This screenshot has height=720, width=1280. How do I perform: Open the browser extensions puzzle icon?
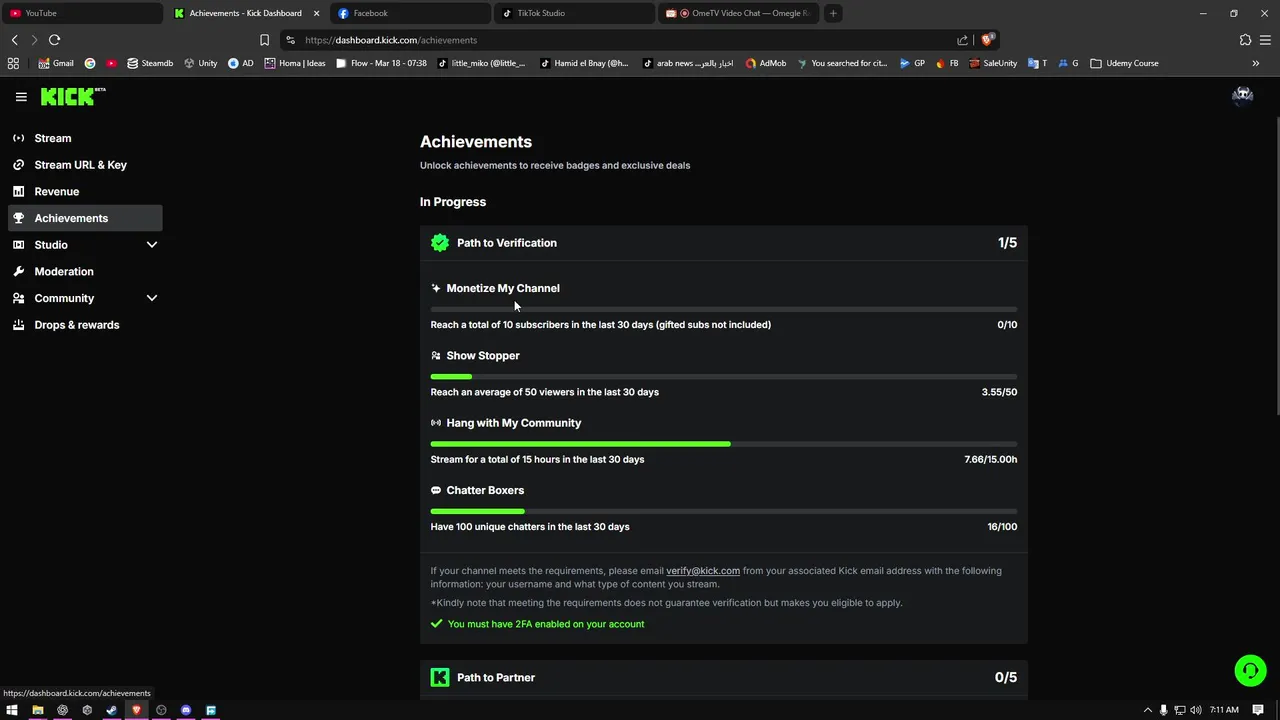coord(1245,40)
